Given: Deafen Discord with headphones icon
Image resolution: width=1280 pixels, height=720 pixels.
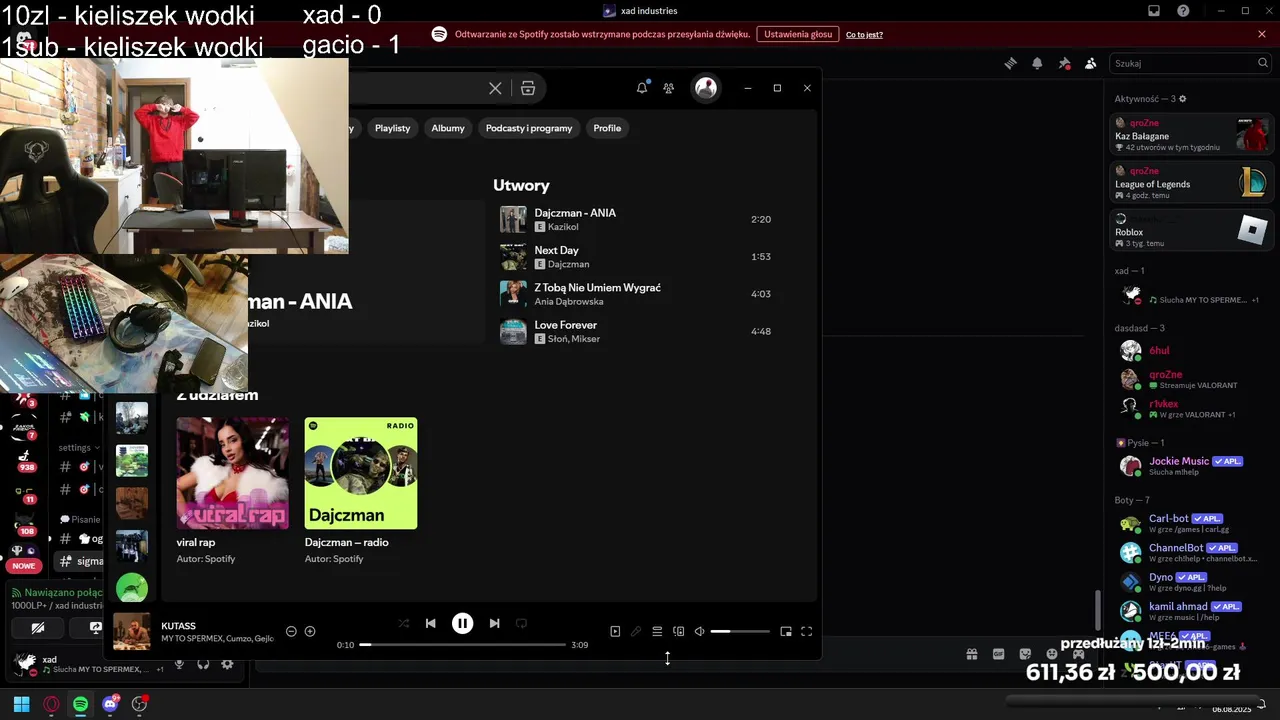Looking at the screenshot, I should [x=203, y=664].
